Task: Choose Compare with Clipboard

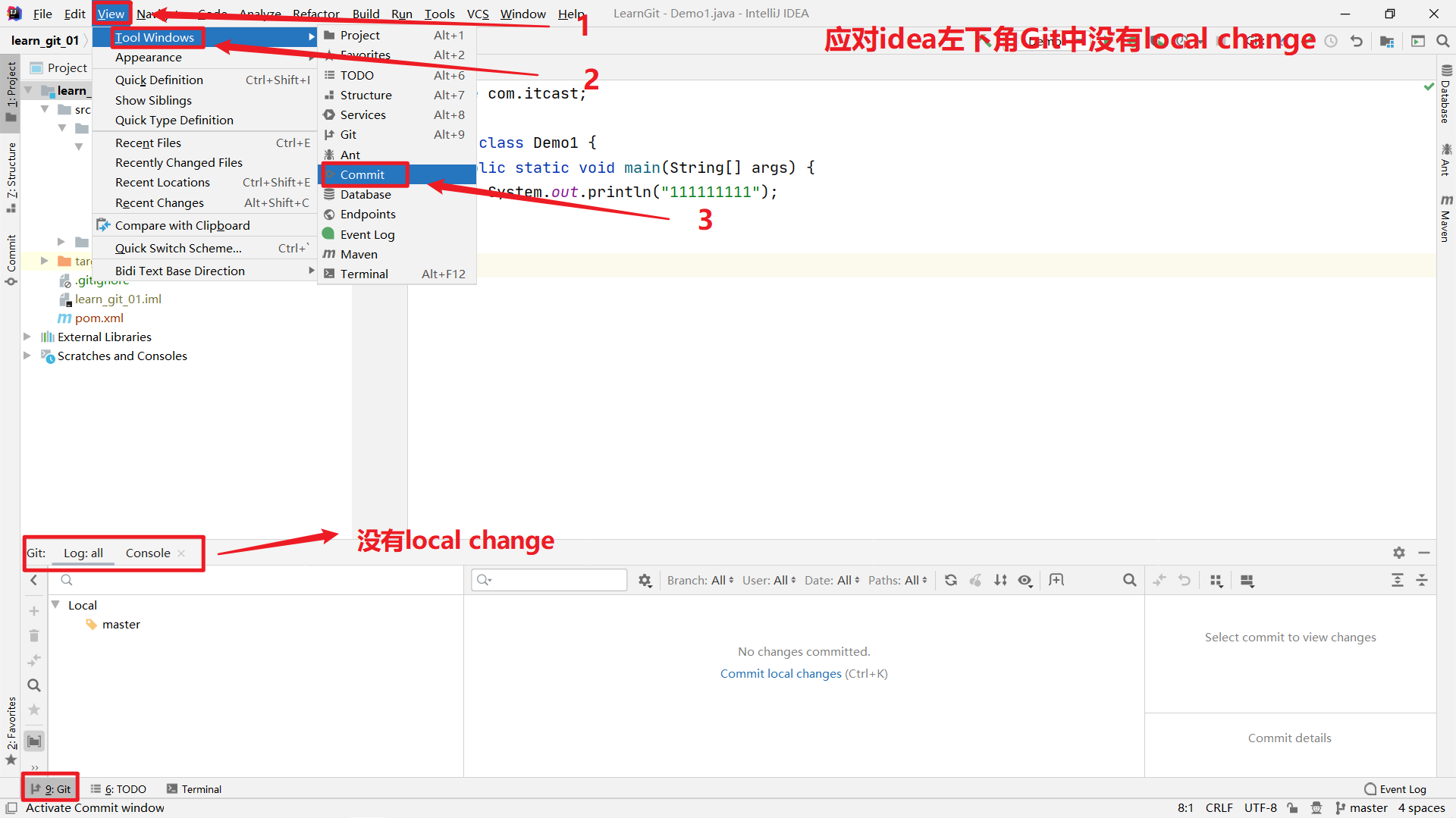Action: pos(205,225)
